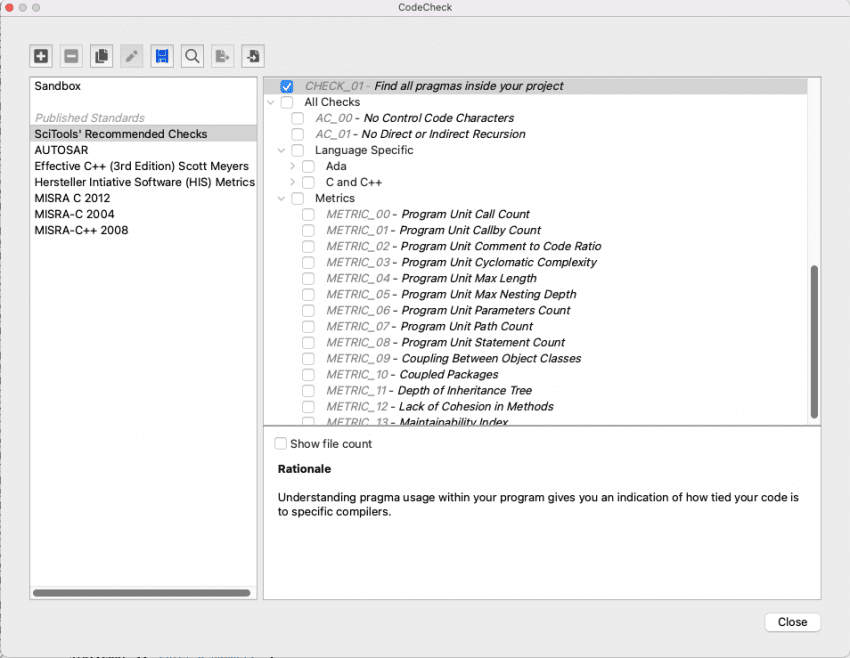
Task: Click the horizontal scrollbar below the standards list
Action: (x=142, y=592)
